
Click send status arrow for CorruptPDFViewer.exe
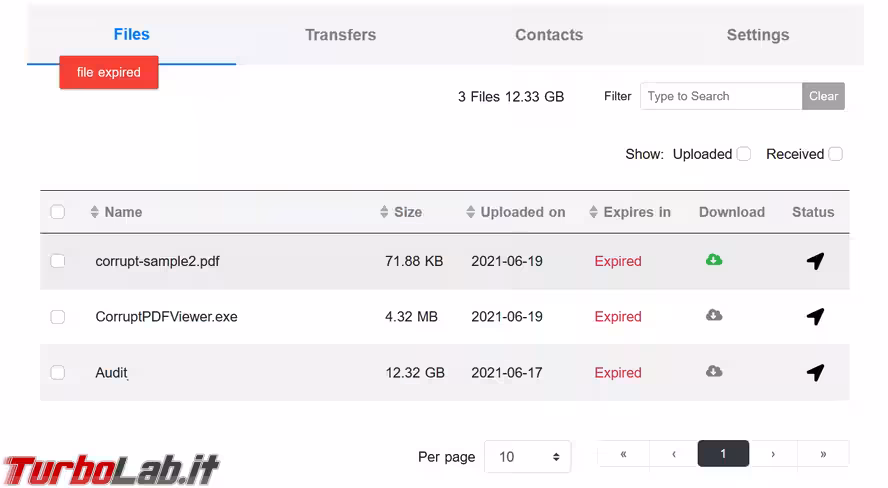(815, 317)
